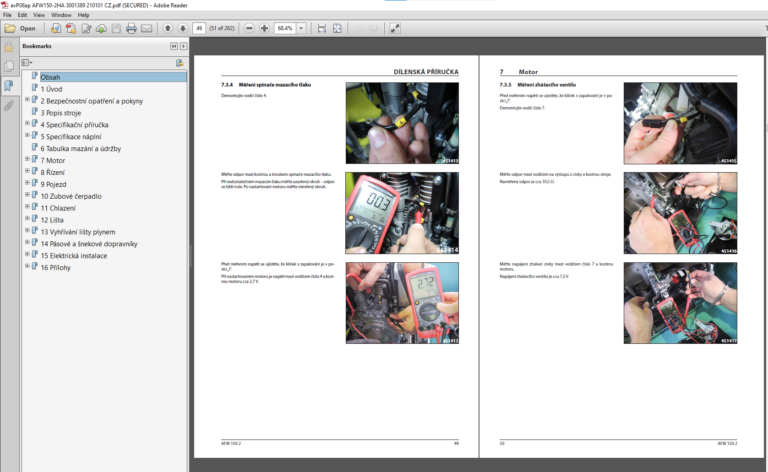Viewport: 768px width, 472px height.
Task: Open the attachments paperclip sidebar icon
Action: [x=9, y=105]
